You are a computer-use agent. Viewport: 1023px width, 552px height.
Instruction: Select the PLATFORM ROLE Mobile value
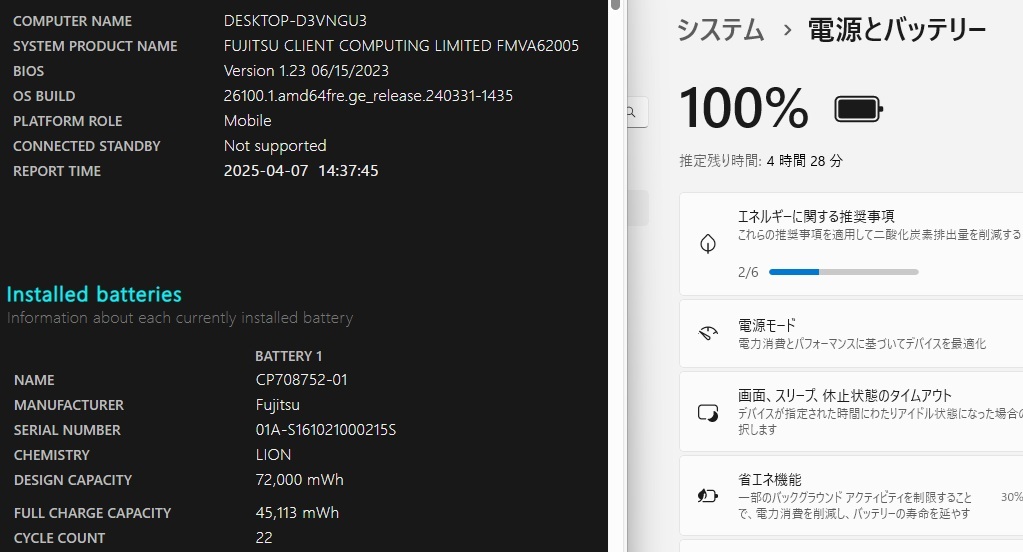coord(247,121)
